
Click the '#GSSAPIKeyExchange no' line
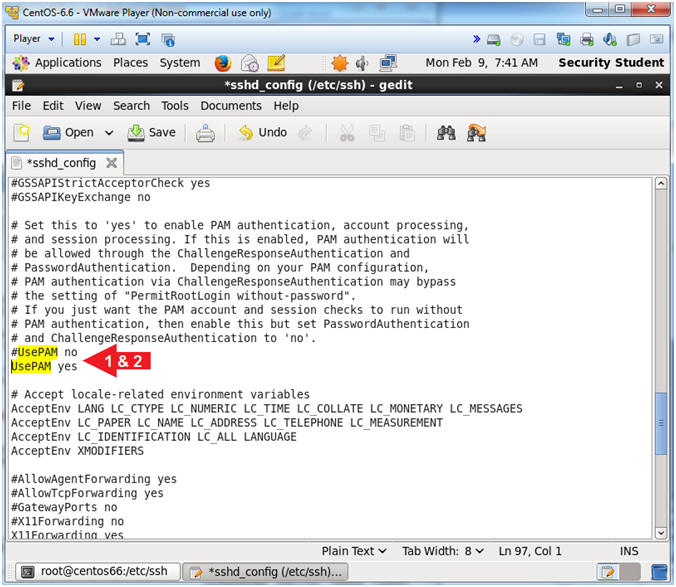click(x=81, y=197)
